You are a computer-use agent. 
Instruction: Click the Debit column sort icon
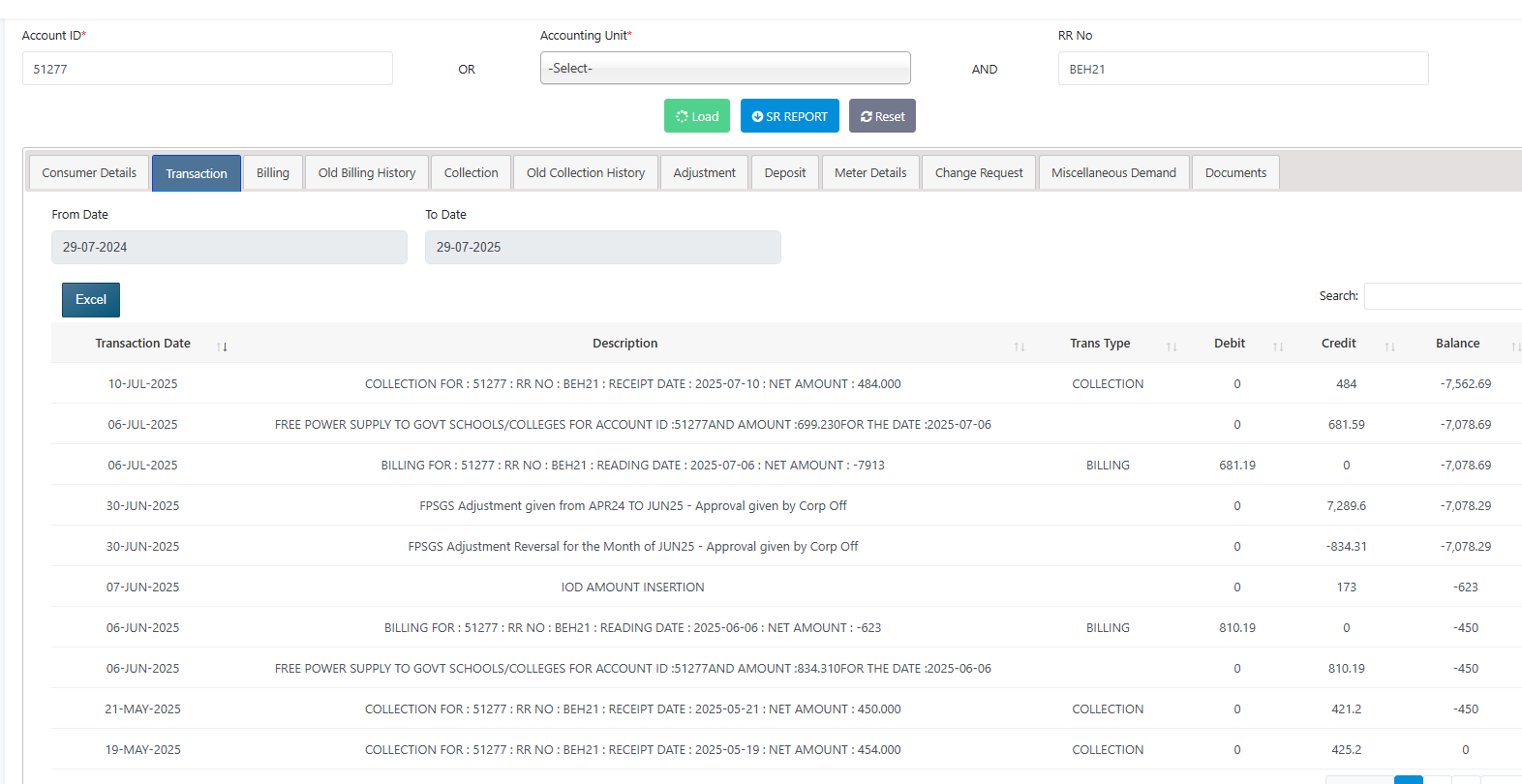coord(1277,347)
